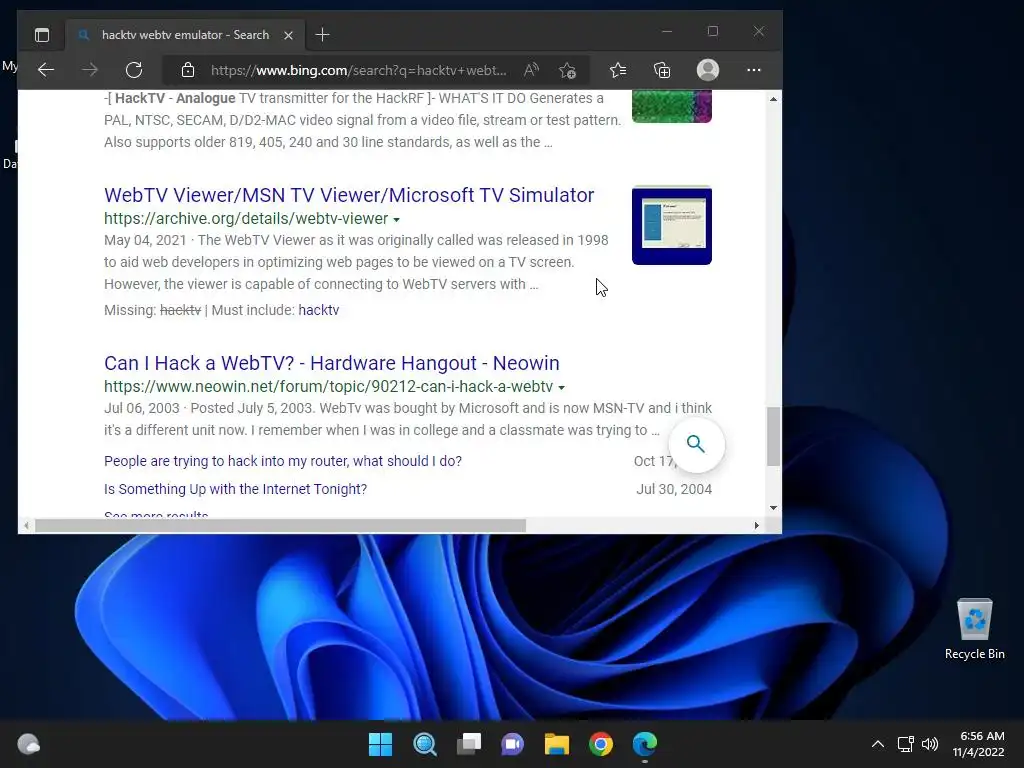Viewport: 1024px width, 768px height.
Task: Click the floating search magnifier button
Action: point(696,444)
